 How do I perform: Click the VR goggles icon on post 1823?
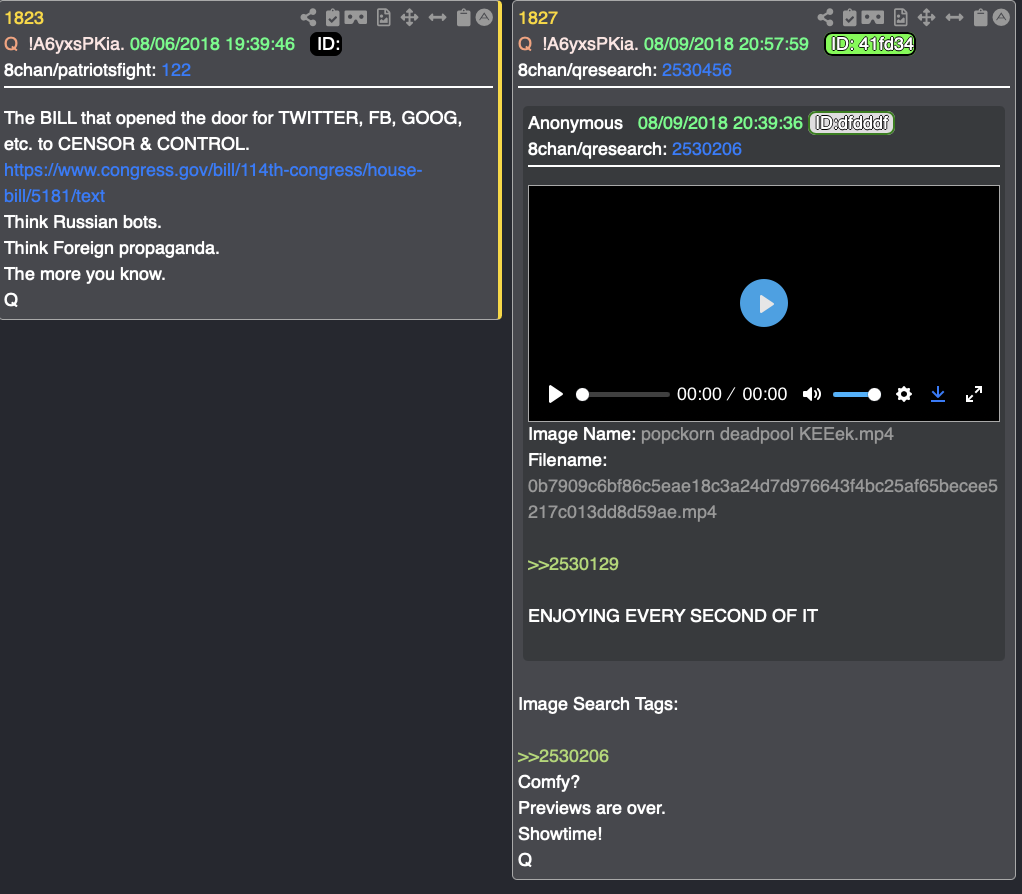pos(356,18)
